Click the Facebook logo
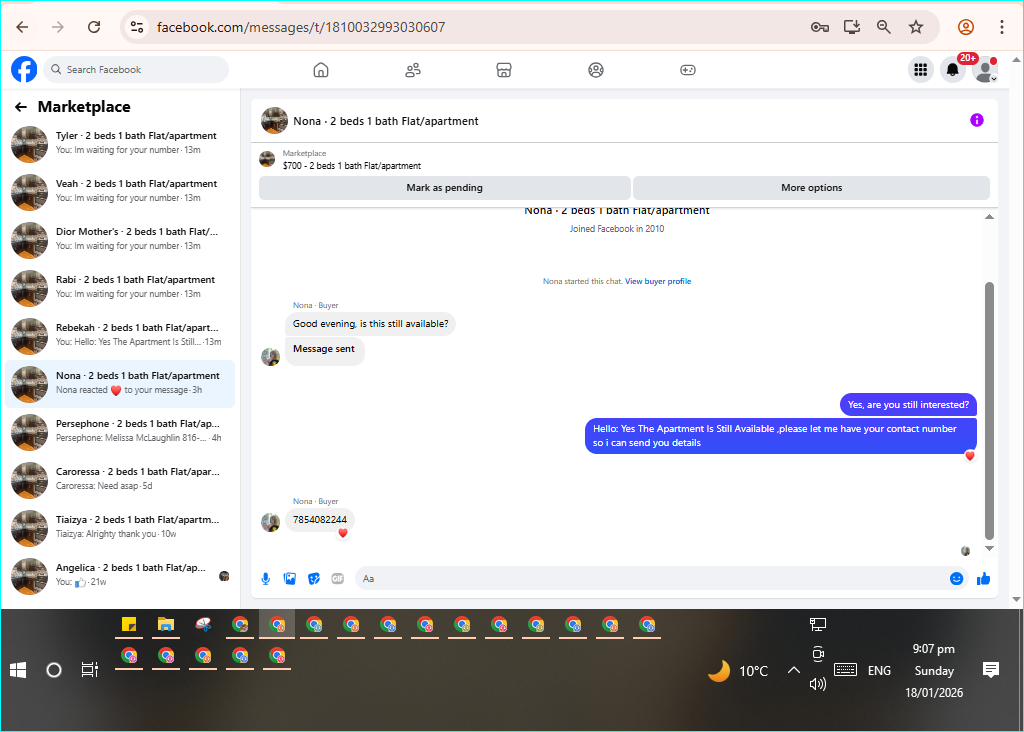The width and height of the screenshot is (1024, 732). 24,69
